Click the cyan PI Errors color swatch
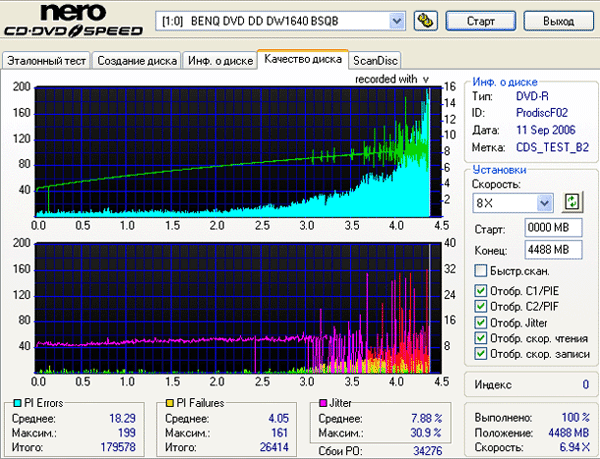The height and width of the screenshot is (459, 600). 12,403
